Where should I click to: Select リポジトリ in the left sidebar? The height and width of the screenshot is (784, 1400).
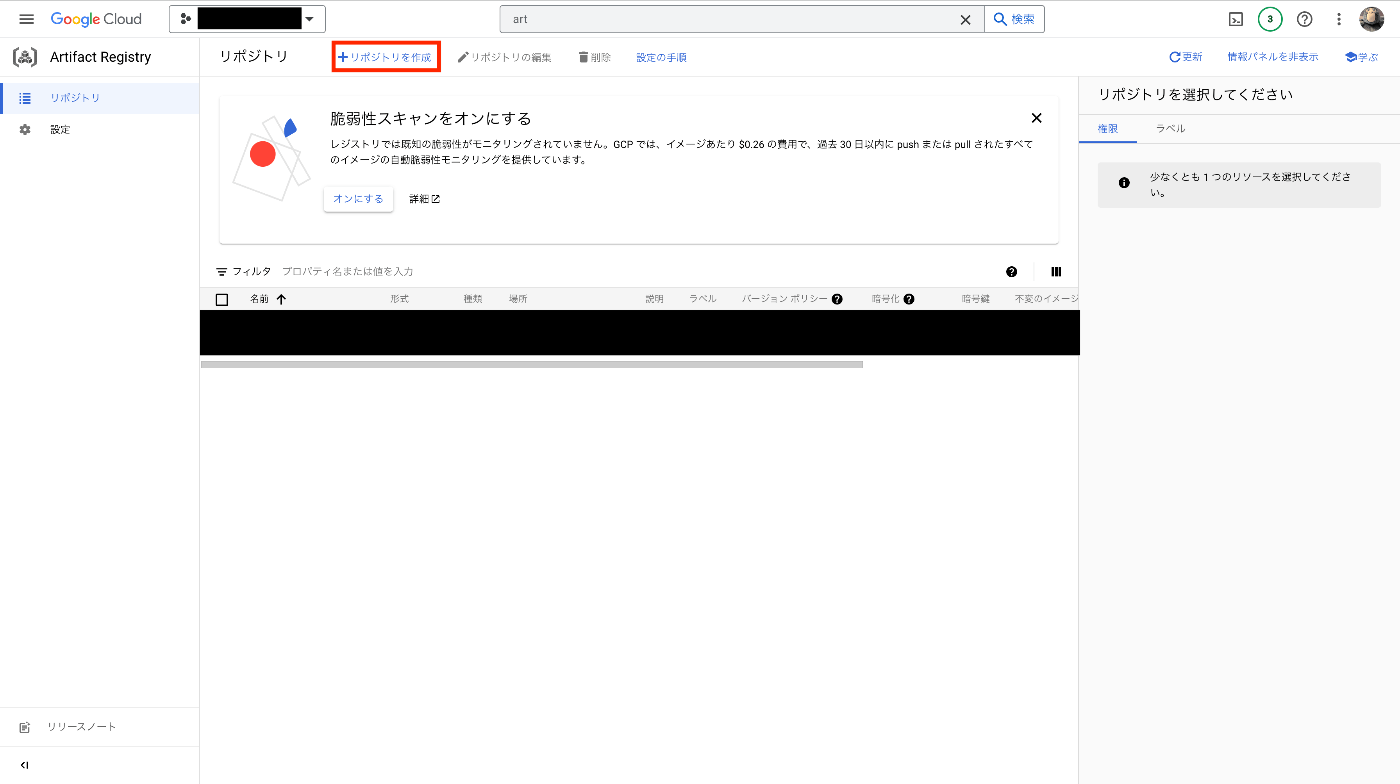coord(100,98)
